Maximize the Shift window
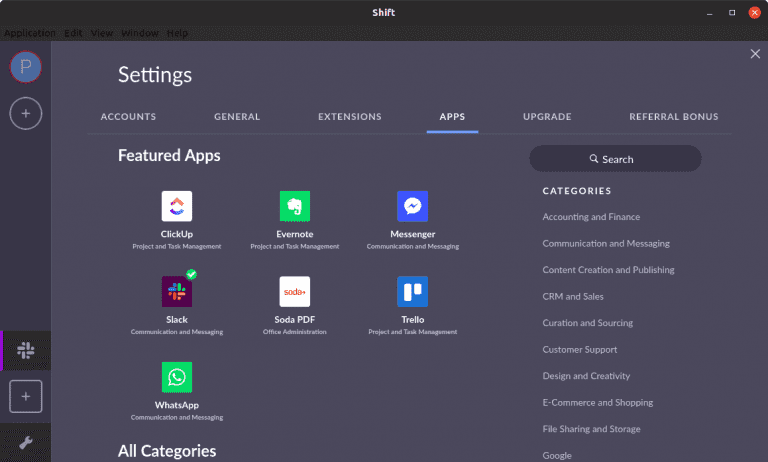 [x=732, y=13]
